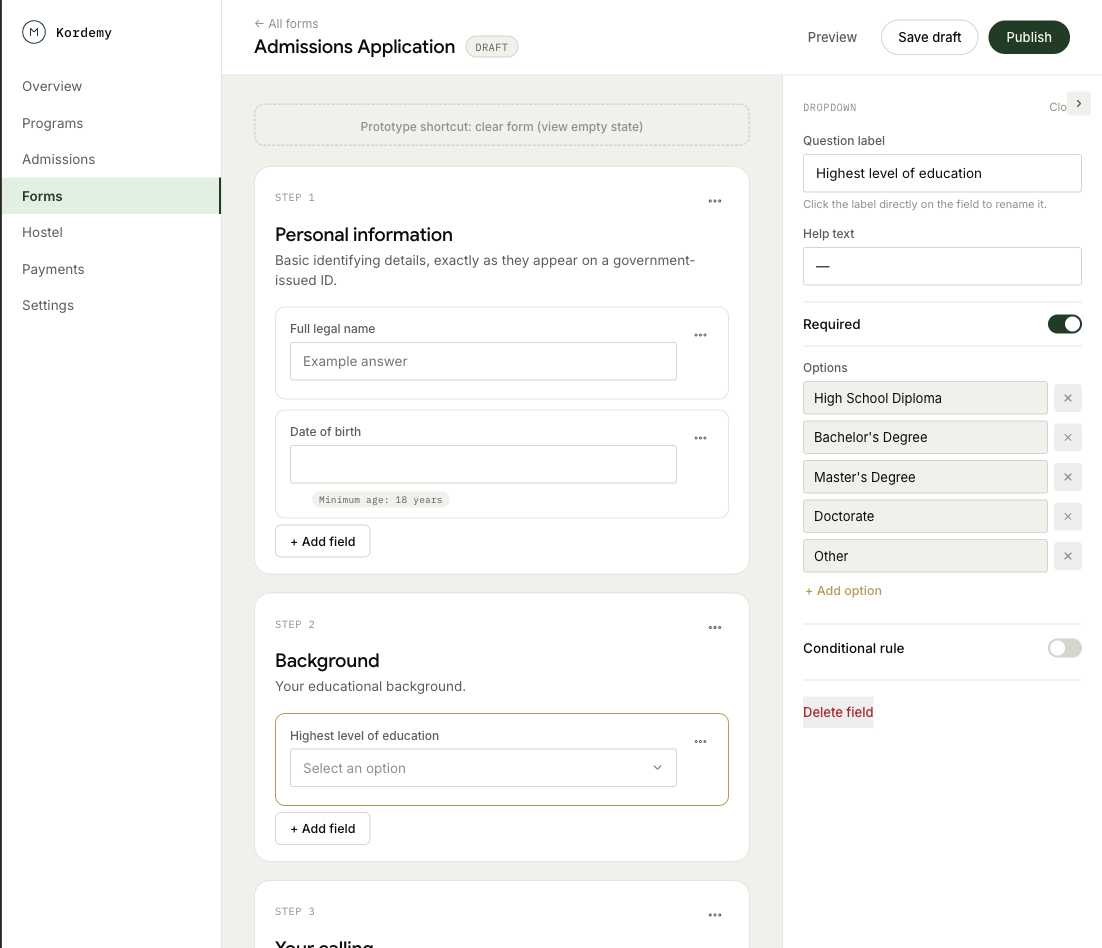Go to Overview in sidebar
1102x948 pixels.
pyautogui.click(x=52, y=86)
